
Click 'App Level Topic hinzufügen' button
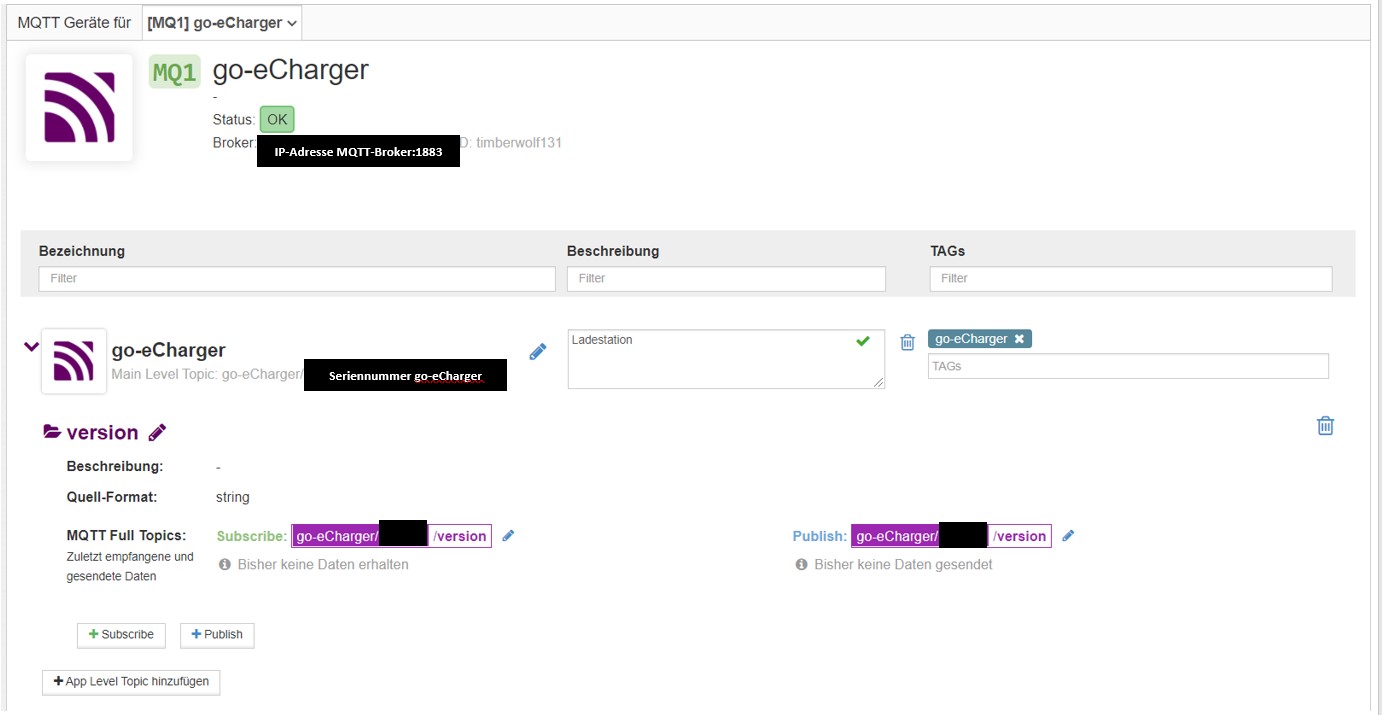[x=131, y=682]
